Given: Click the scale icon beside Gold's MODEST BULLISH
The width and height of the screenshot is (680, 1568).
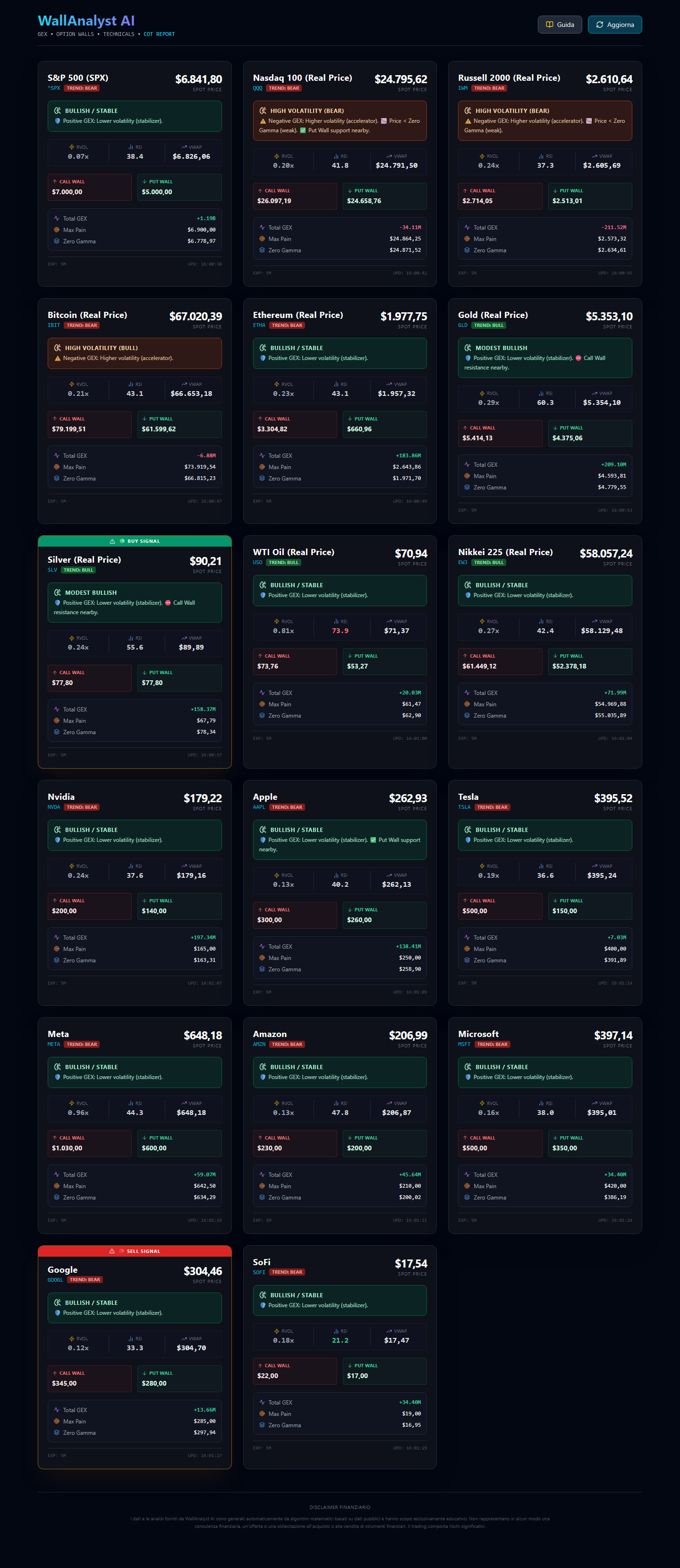Looking at the screenshot, I should tap(467, 348).
